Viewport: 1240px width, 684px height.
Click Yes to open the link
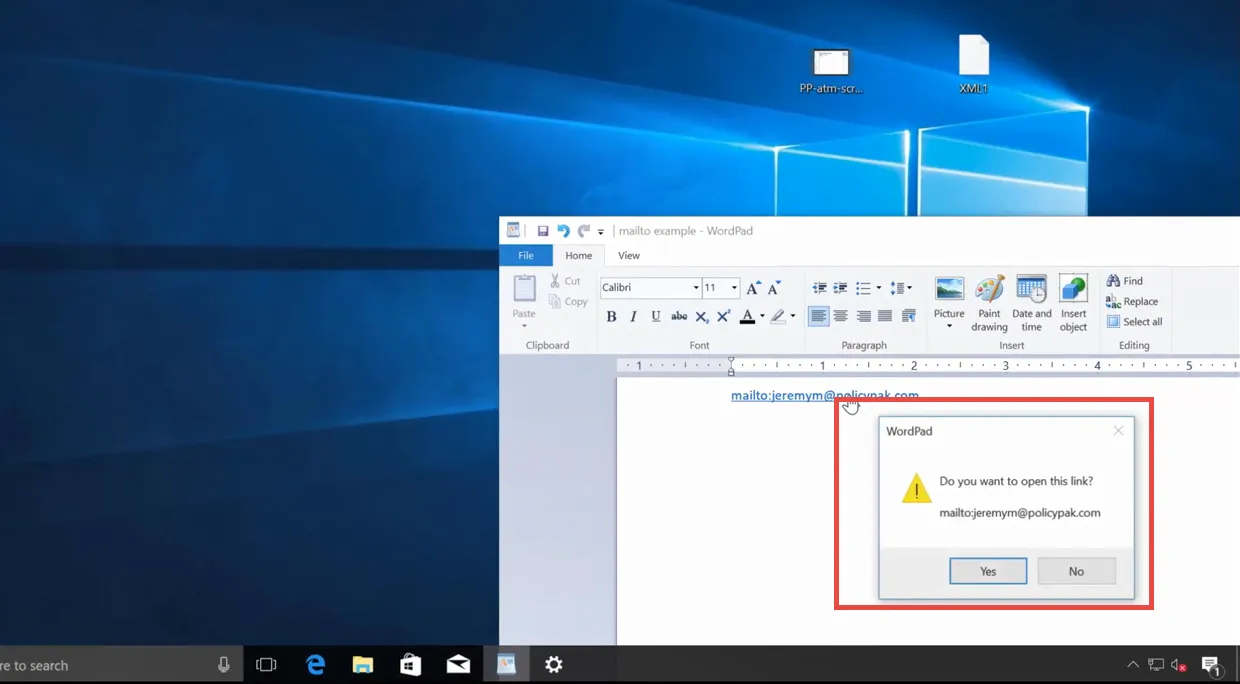click(988, 571)
